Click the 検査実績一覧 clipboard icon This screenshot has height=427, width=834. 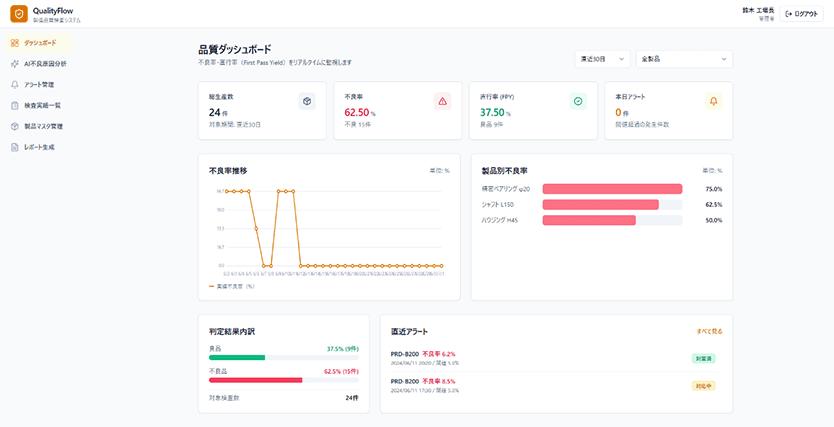pyautogui.click(x=14, y=105)
